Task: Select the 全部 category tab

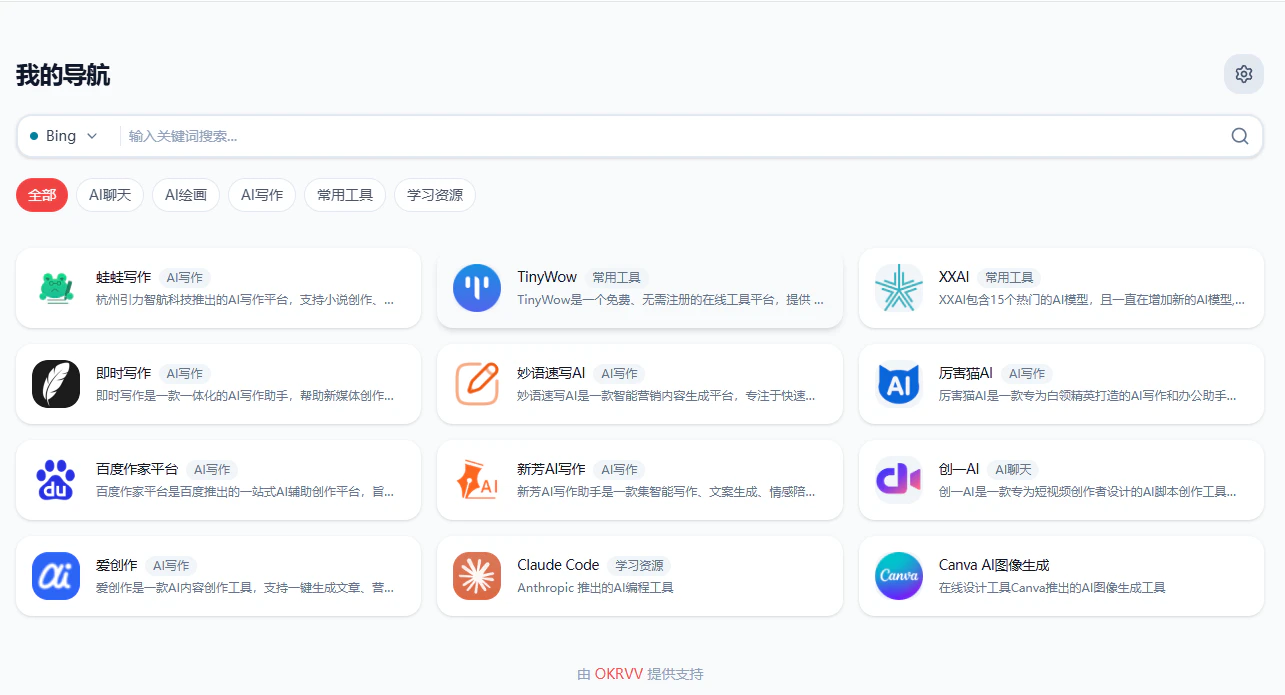Action: point(42,195)
